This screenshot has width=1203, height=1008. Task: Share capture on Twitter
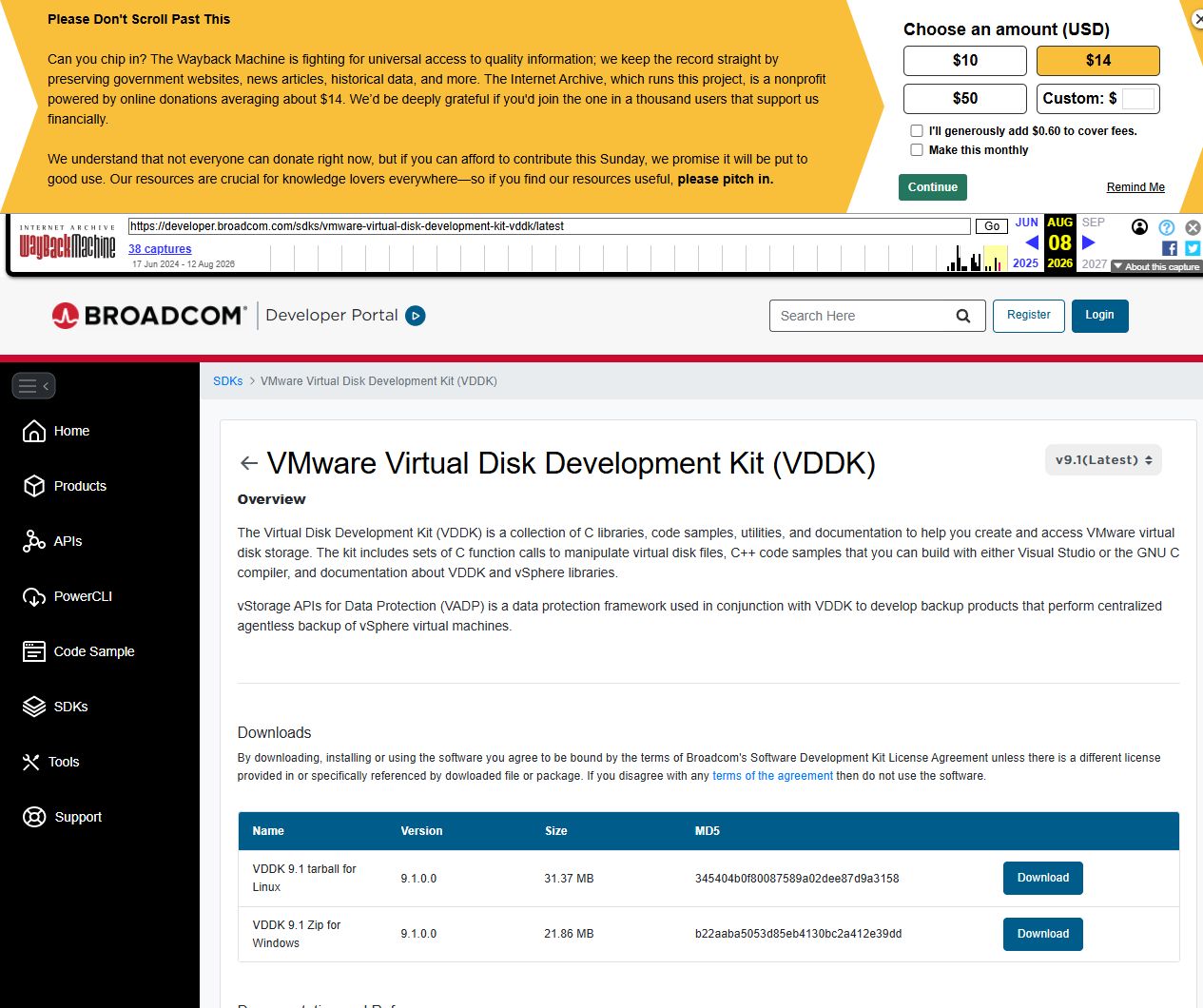pyautogui.click(x=1193, y=248)
